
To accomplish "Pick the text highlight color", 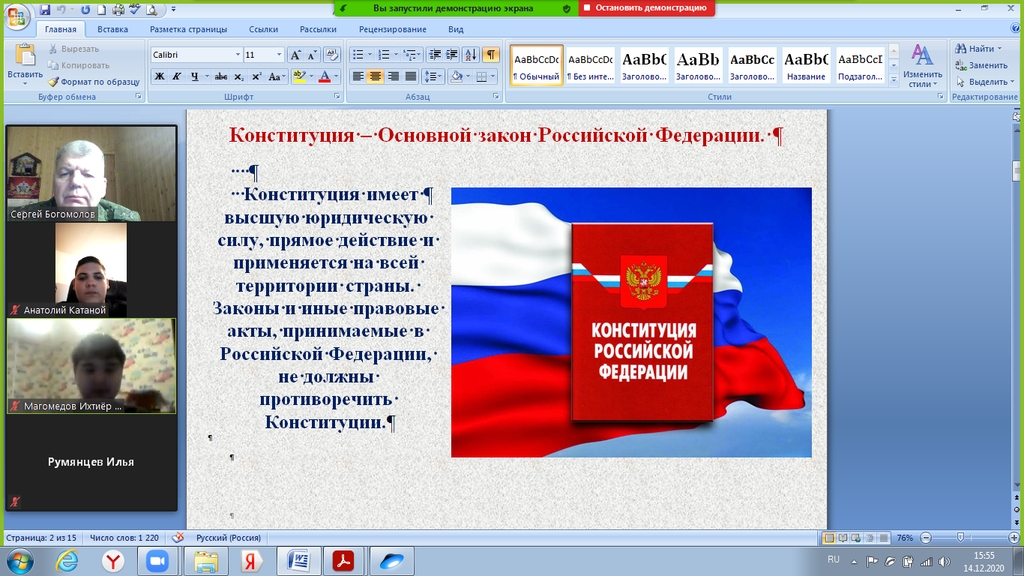I will (x=299, y=76).
